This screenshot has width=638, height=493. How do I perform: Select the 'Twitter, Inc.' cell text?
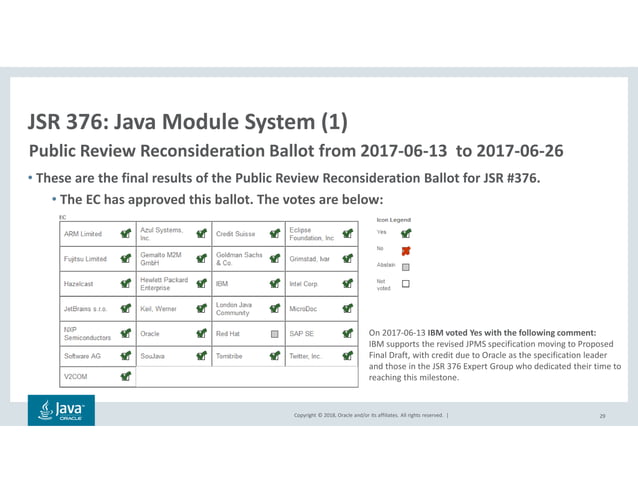point(305,356)
